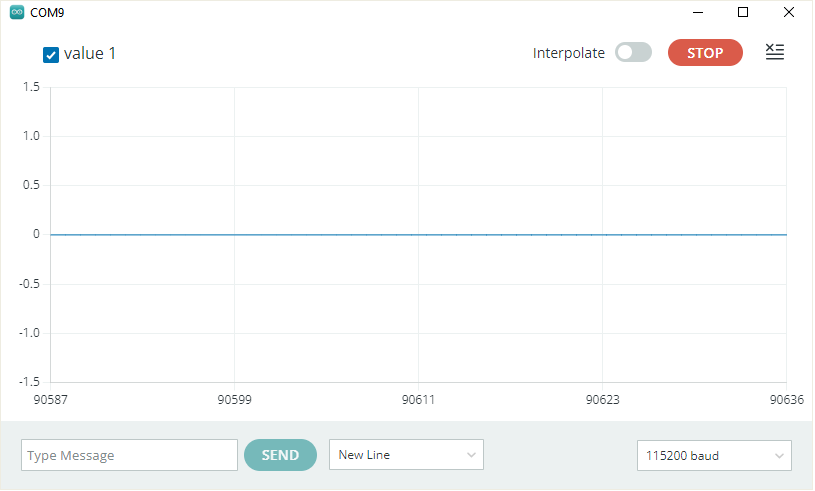Click the New Line dropdown chevron

(471, 455)
